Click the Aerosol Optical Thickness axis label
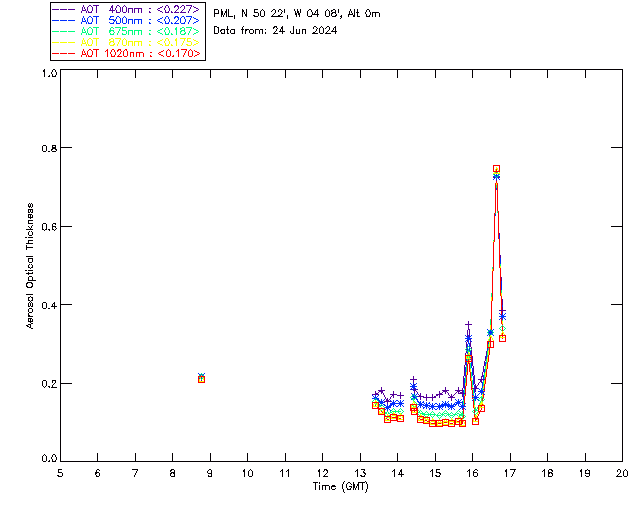The width and height of the screenshot is (640, 512). 30,266
